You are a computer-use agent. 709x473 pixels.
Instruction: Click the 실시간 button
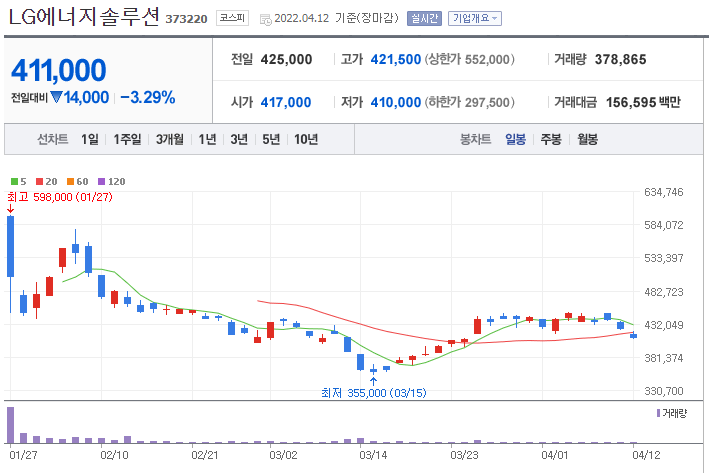coord(424,19)
